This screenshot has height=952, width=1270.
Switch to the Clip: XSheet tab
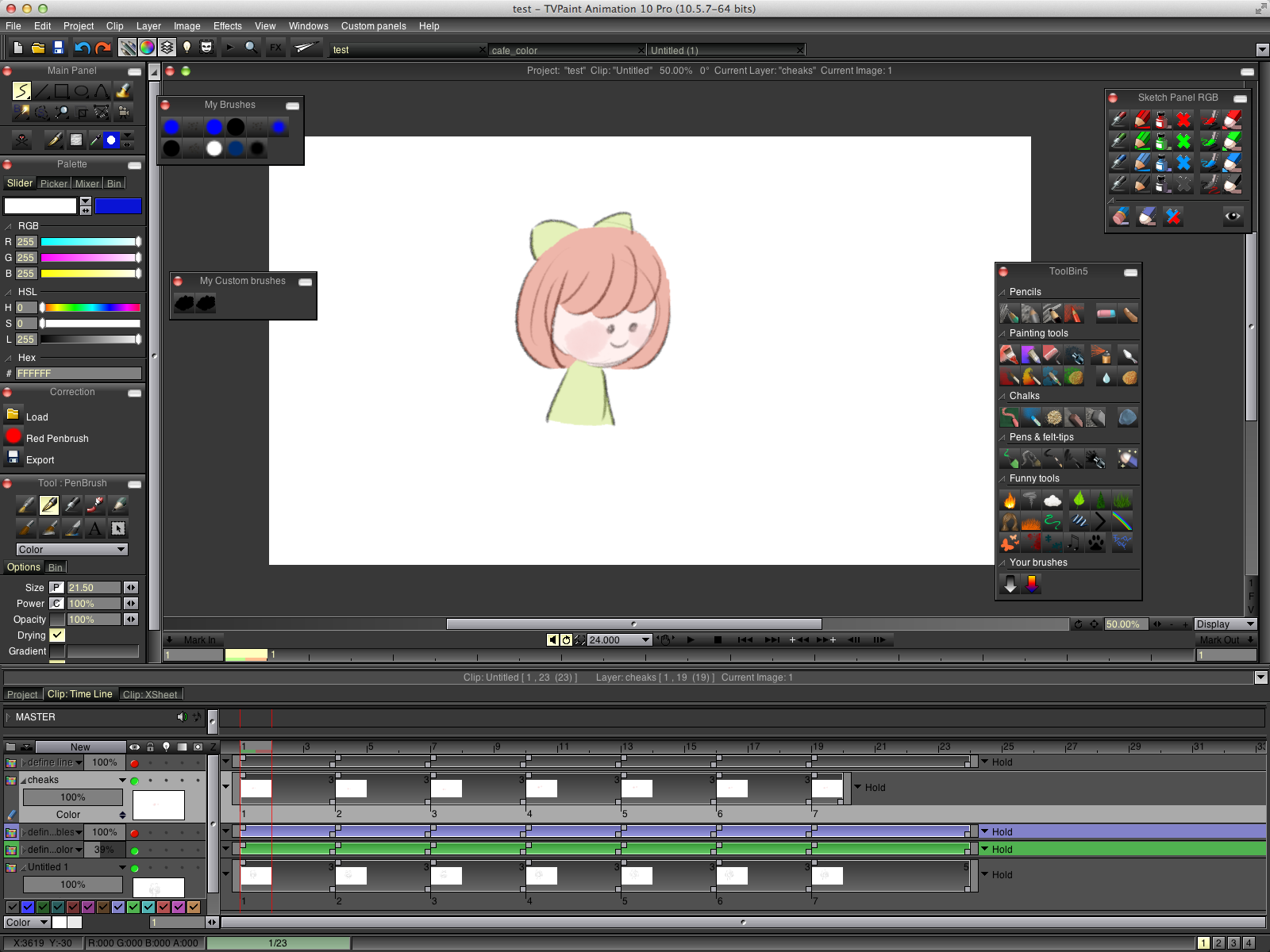(149, 694)
